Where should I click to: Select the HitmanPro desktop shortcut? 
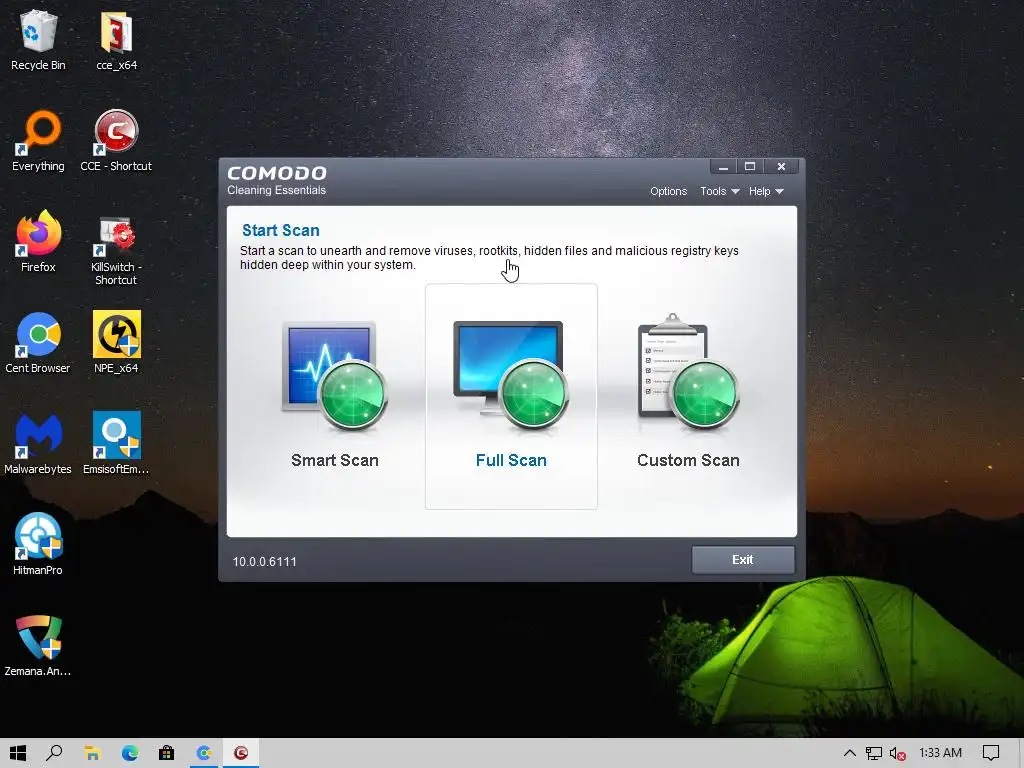pos(38,545)
